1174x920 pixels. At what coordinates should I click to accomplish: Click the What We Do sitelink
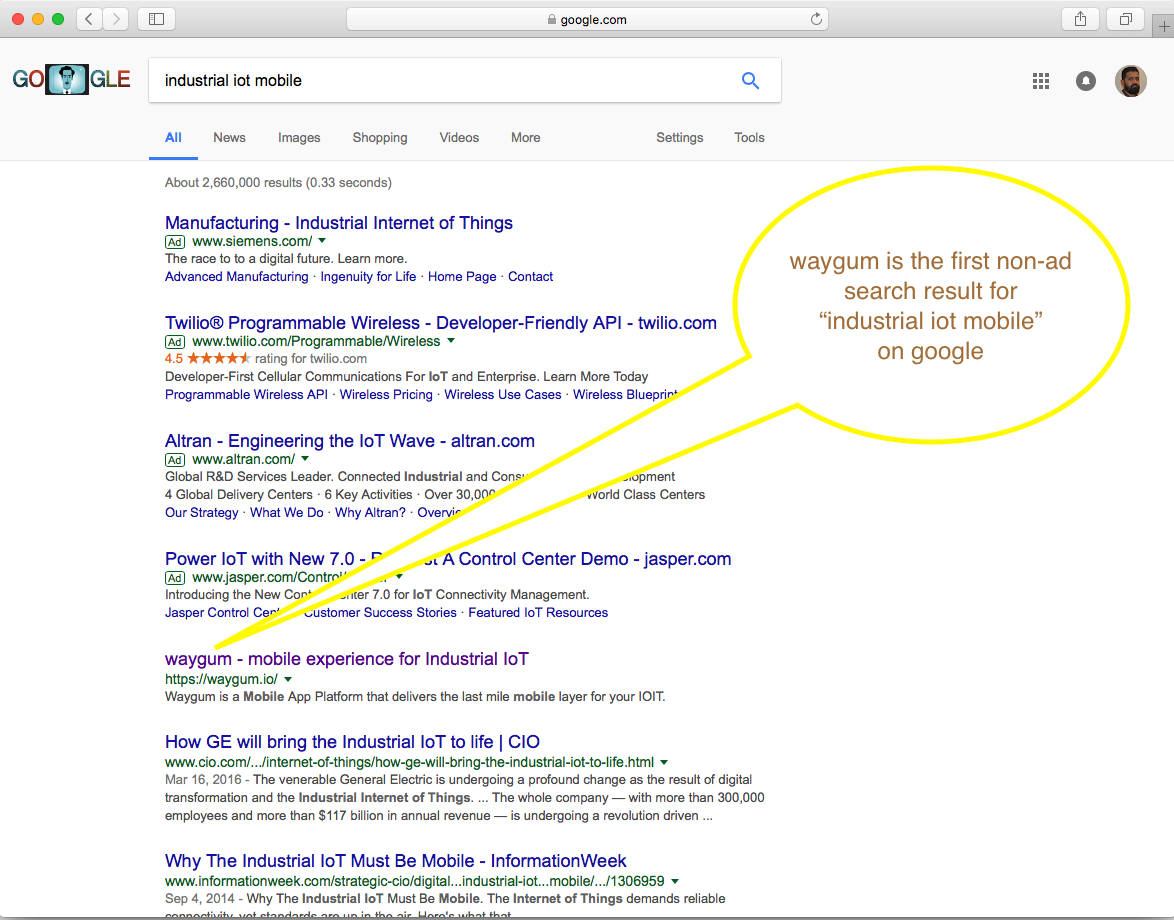pos(287,513)
